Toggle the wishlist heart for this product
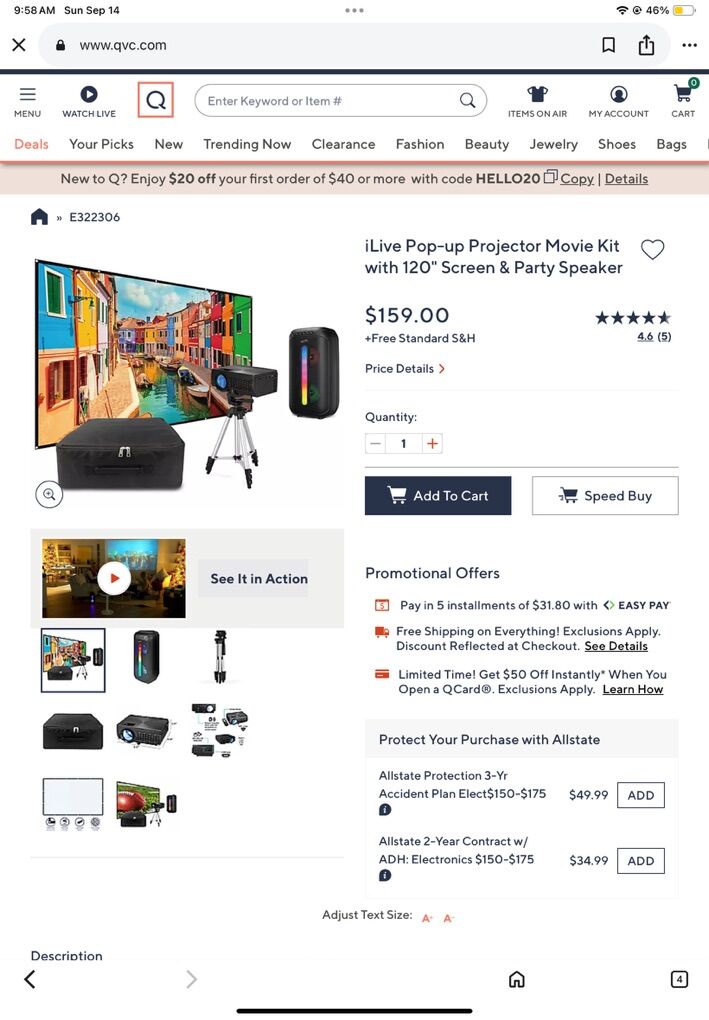This screenshot has height=1020, width=709. [x=652, y=249]
